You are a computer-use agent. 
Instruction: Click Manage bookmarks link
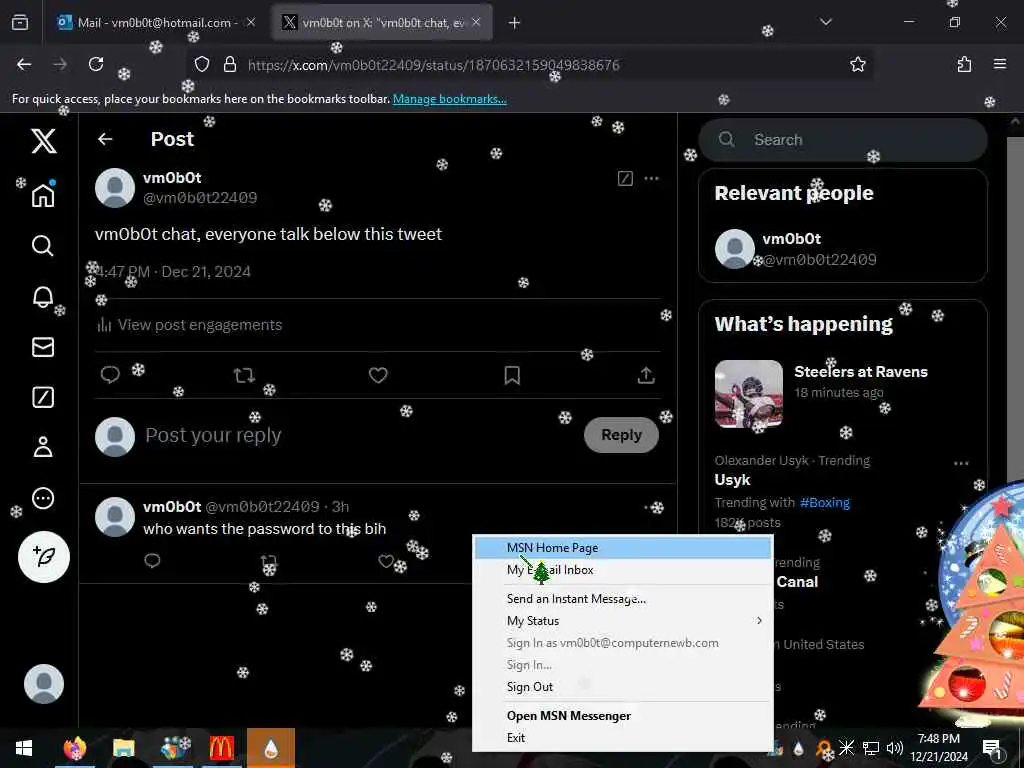[449, 99]
